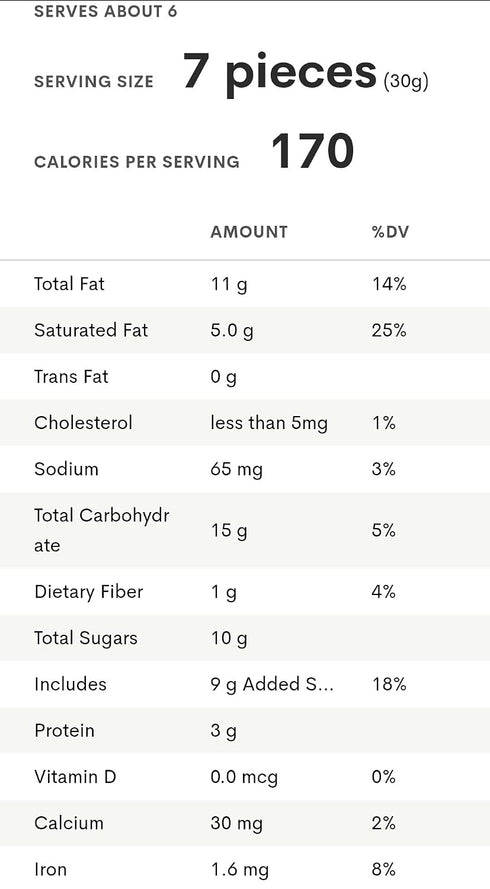Click the AMOUNT column header
The height and width of the screenshot is (889, 490).
249,232
